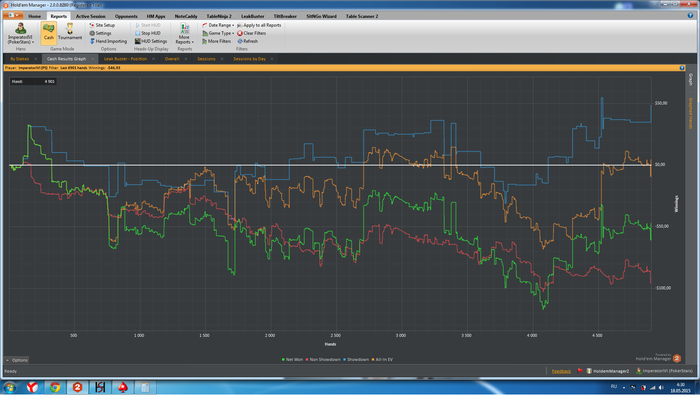700x400 pixels.
Task: Select the ImperatorIVI hero player icon
Action: 21,33
